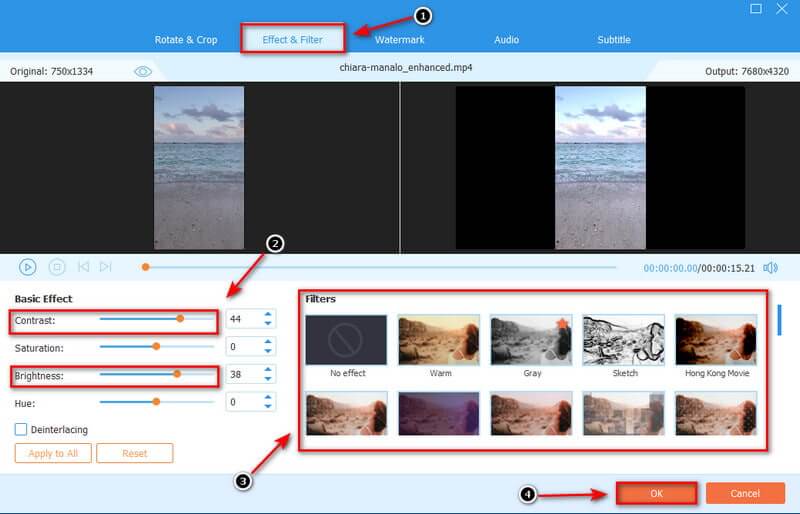800x514 pixels.
Task: Click Apply to All button
Action: tap(53, 453)
